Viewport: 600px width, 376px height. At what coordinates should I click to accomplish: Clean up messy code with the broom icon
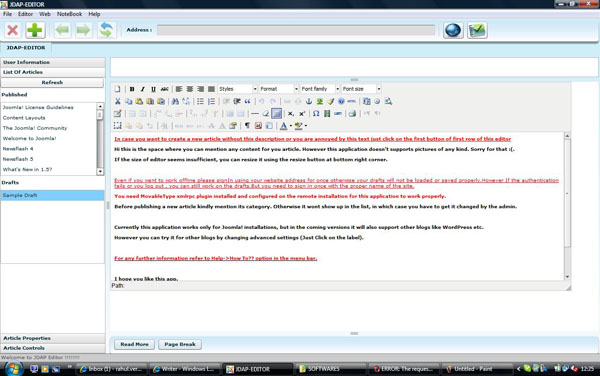coord(330,101)
